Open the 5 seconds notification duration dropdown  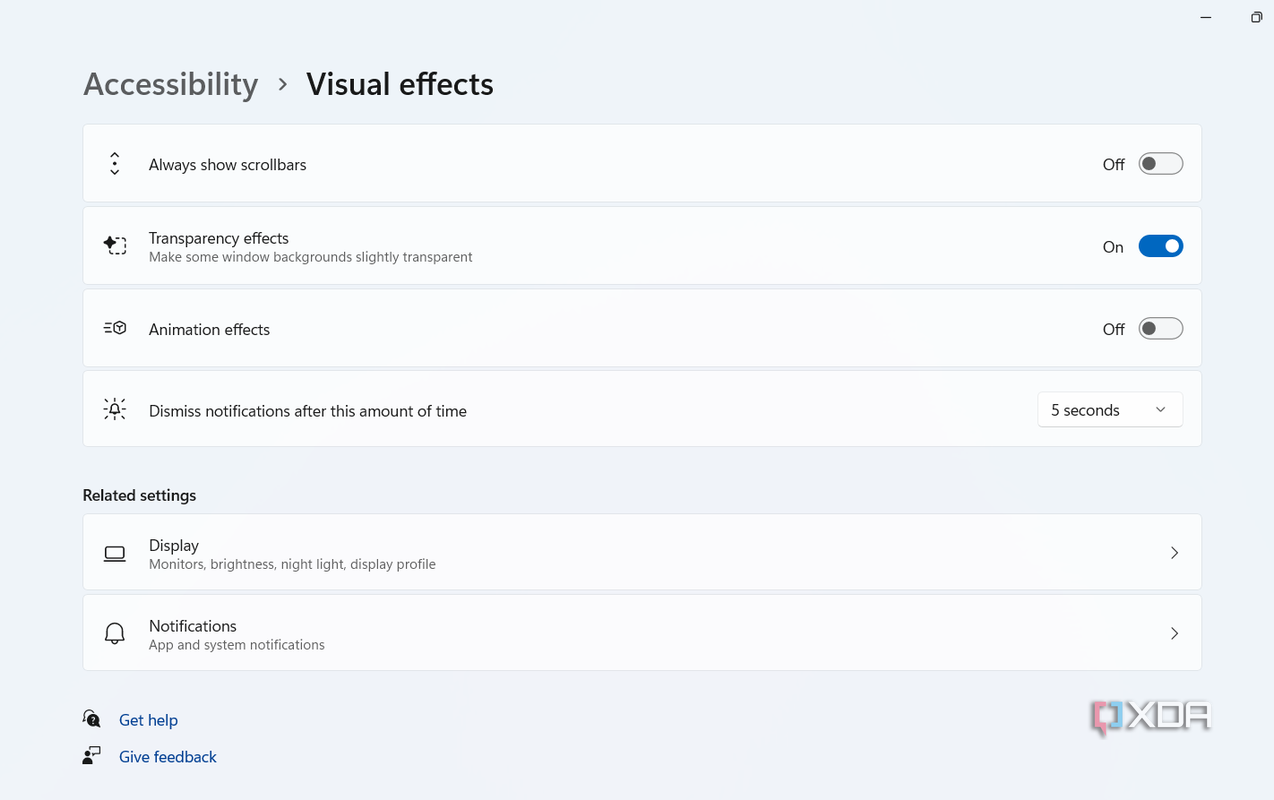coord(1110,410)
